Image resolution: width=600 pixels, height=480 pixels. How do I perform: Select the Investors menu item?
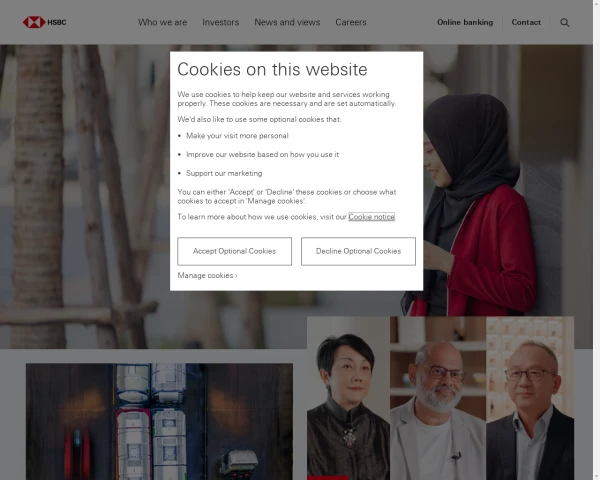(220, 22)
